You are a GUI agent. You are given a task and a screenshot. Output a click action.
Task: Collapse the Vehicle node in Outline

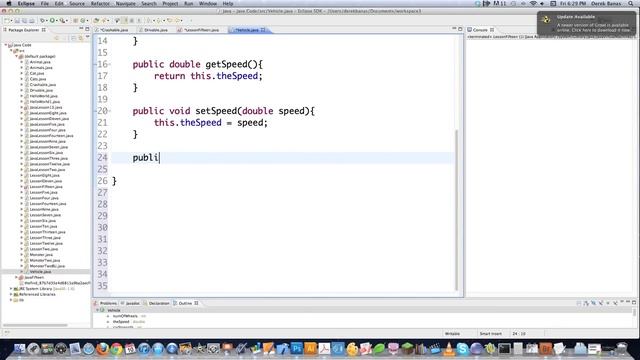[x=98, y=310]
